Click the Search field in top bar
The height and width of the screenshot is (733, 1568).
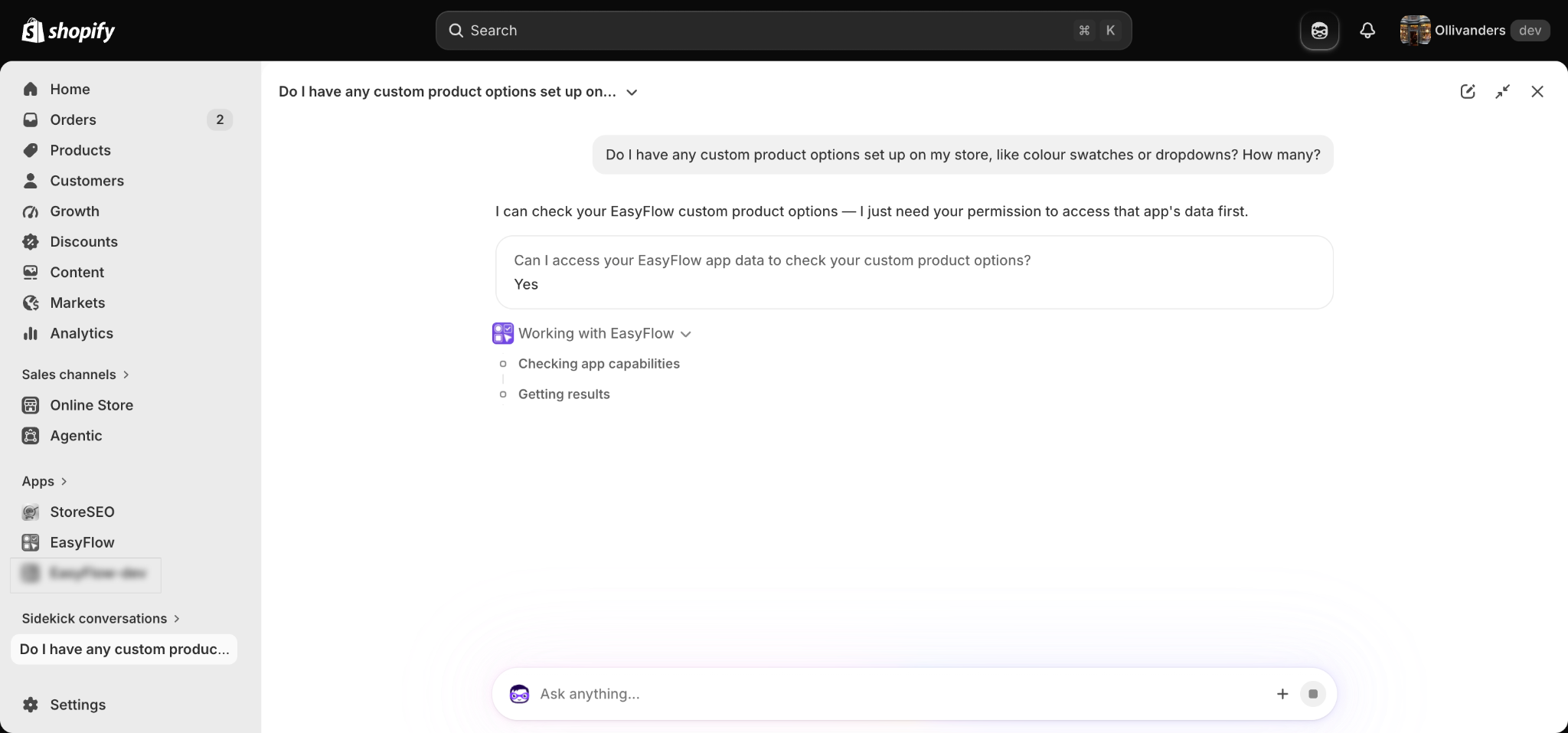pyautogui.click(x=783, y=31)
